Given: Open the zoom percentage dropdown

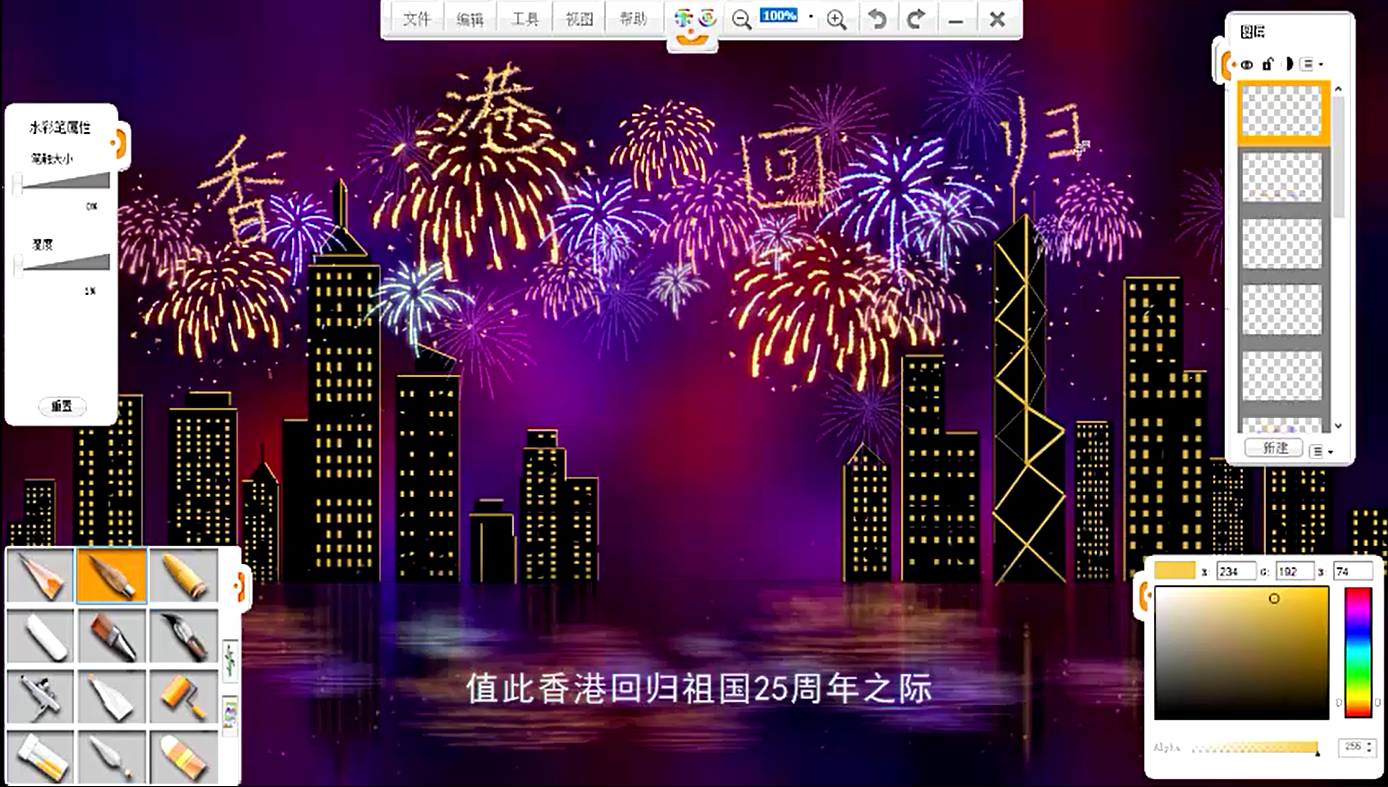Looking at the screenshot, I should click(x=811, y=18).
